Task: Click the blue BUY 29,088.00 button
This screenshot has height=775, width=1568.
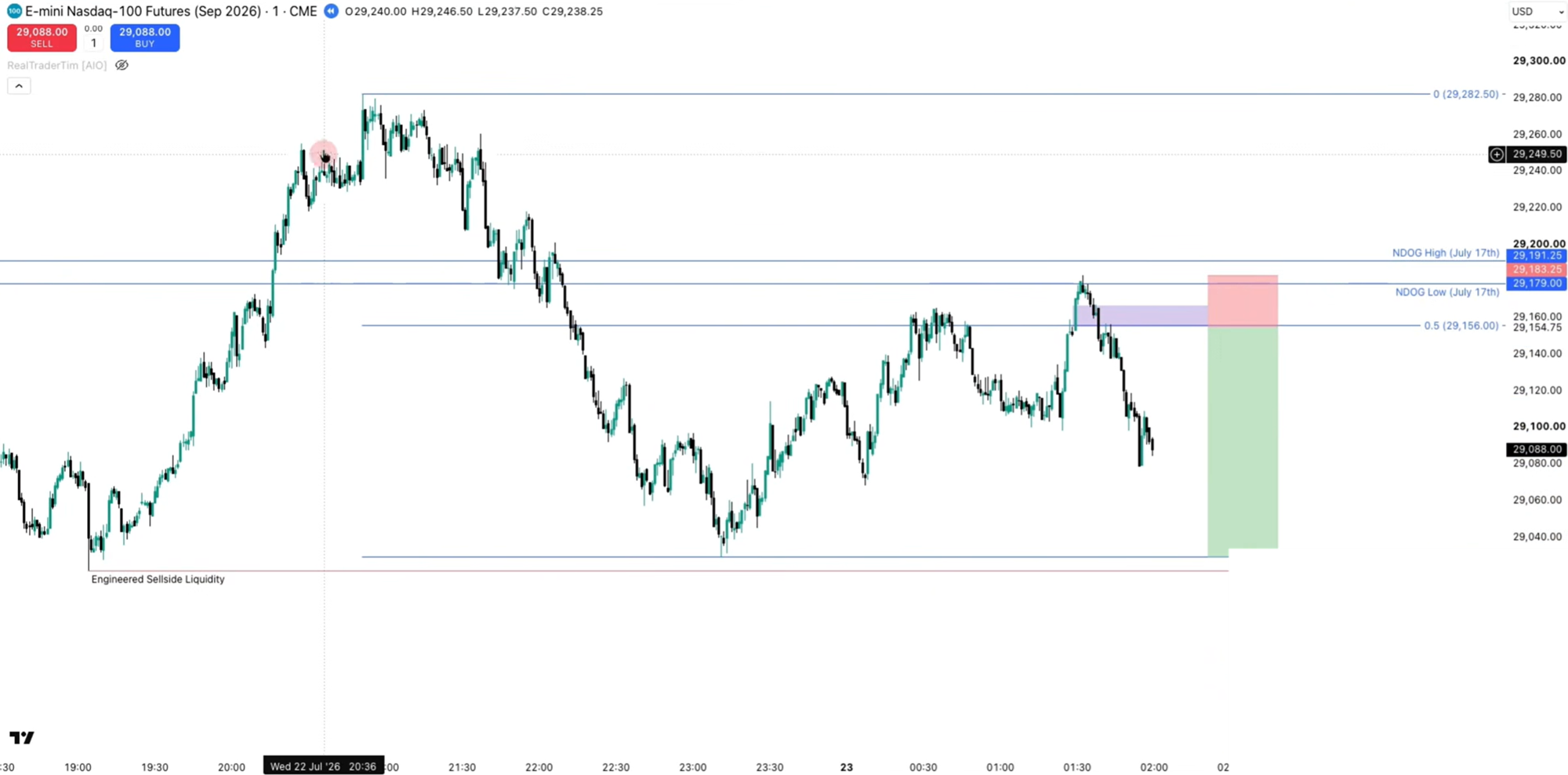Action: [x=144, y=38]
